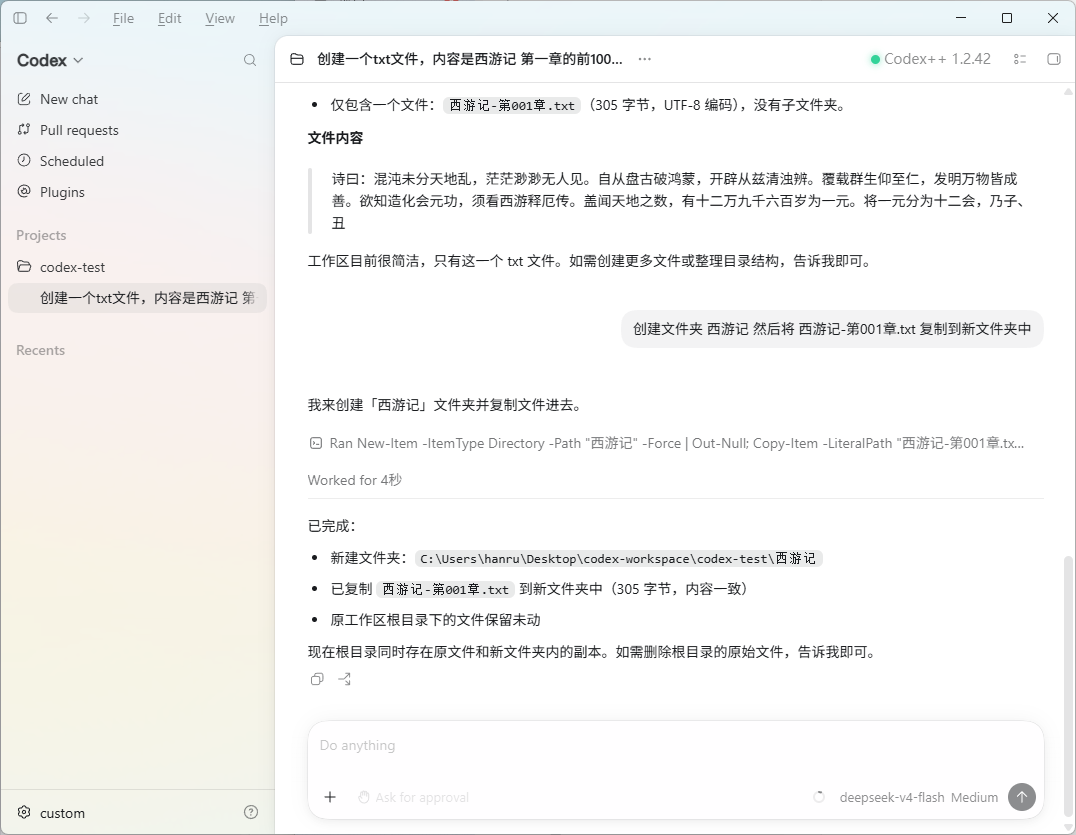Select the 创建一个txt文件 chat in sidebar
1076x835 pixels.
[137, 298]
